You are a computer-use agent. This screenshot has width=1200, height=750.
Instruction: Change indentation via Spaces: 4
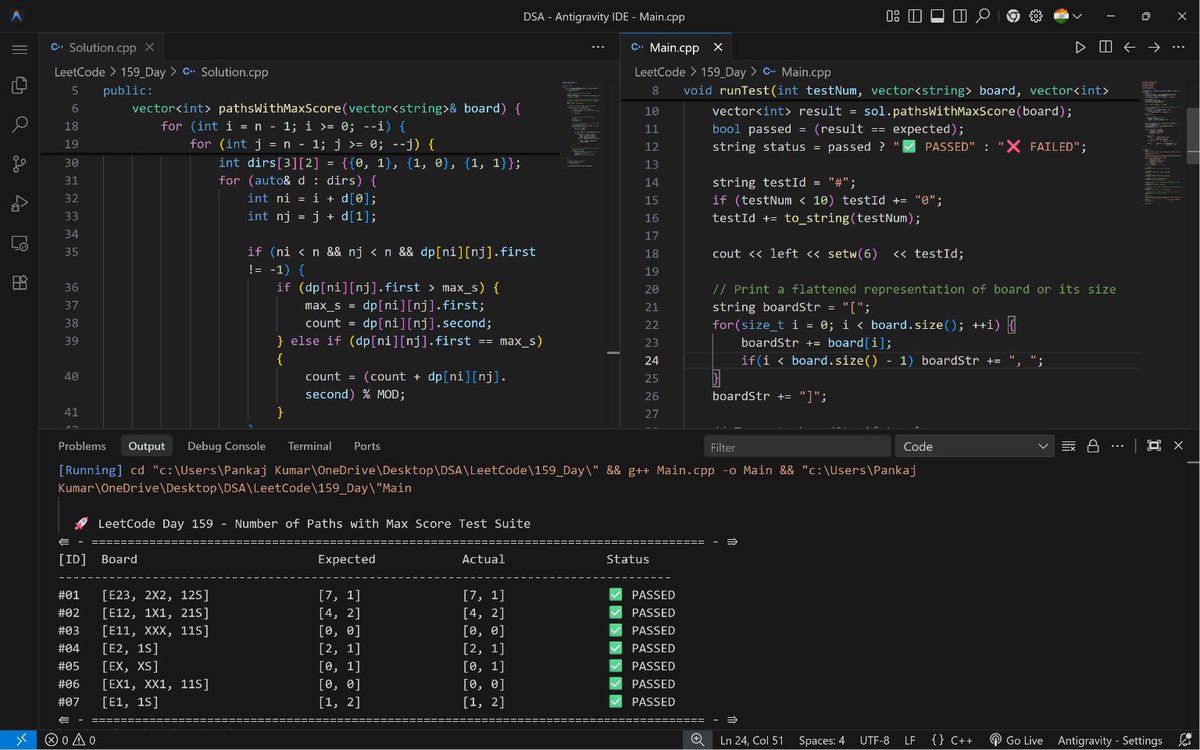tap(822, 740)
